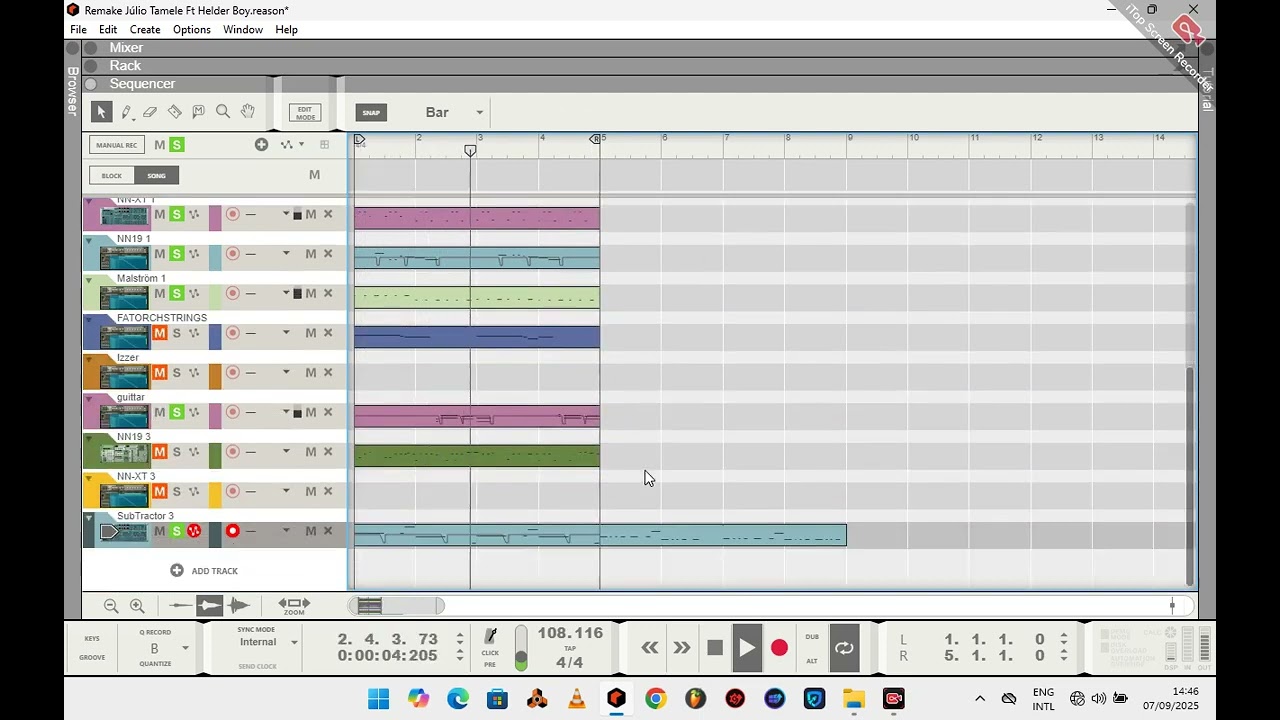Toggle Solo on the guittar track
1280x720 pixels.
coord(176,412)
